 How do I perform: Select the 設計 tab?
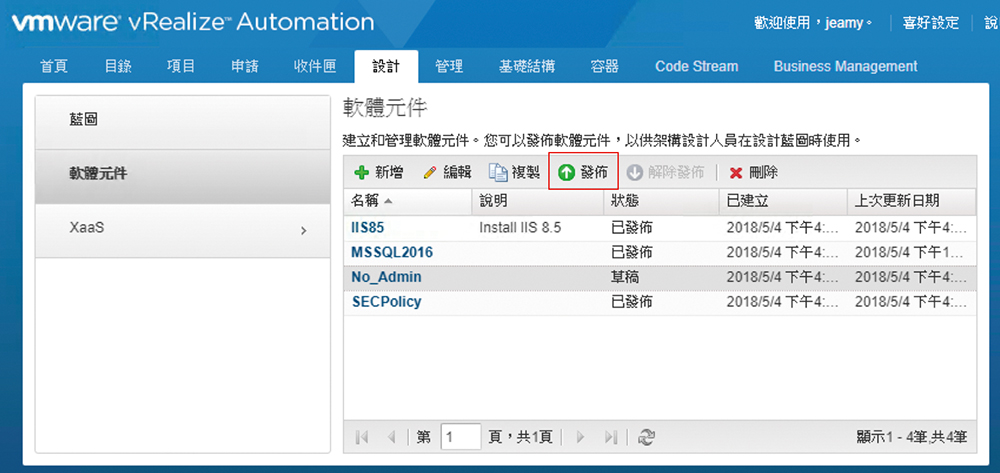[x=386, y=66]
